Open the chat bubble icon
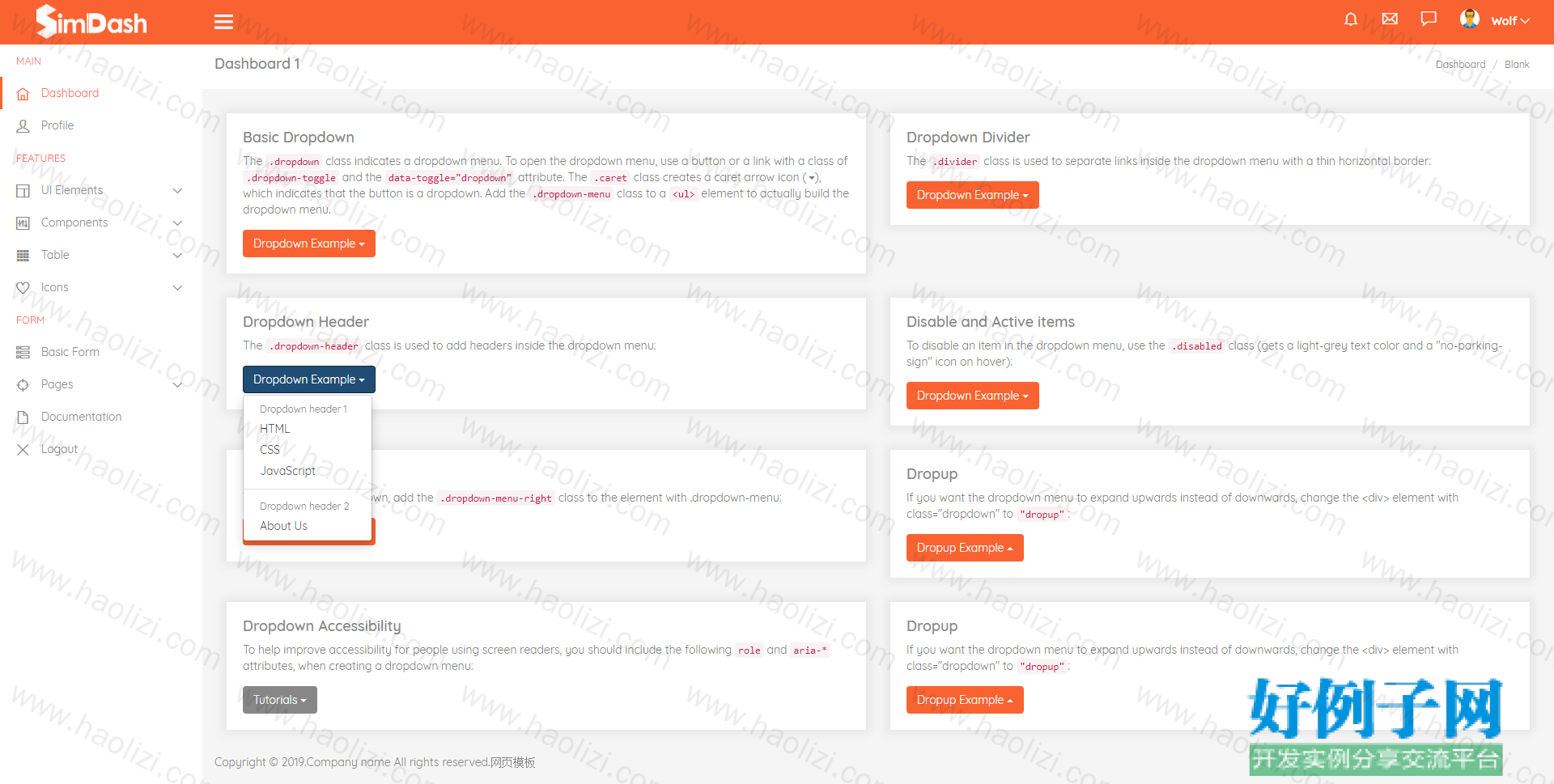 pos(1429,19)
